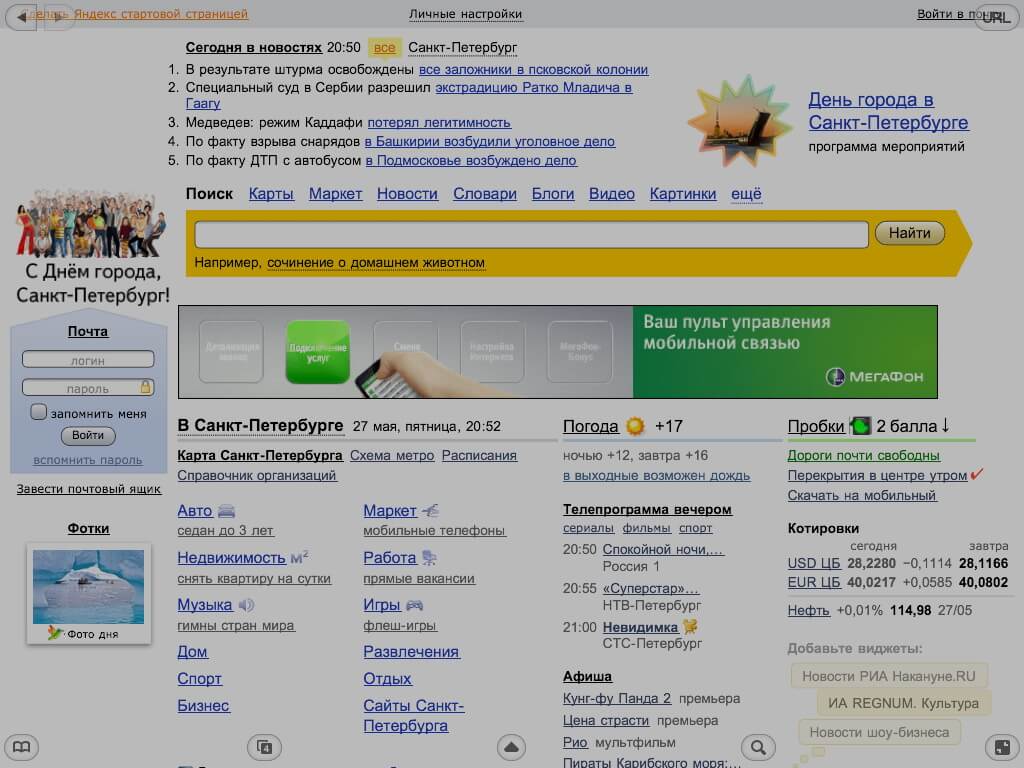Select the Маркет search tab
Screen dimensions: 1024x768
(x=336, y=194)
